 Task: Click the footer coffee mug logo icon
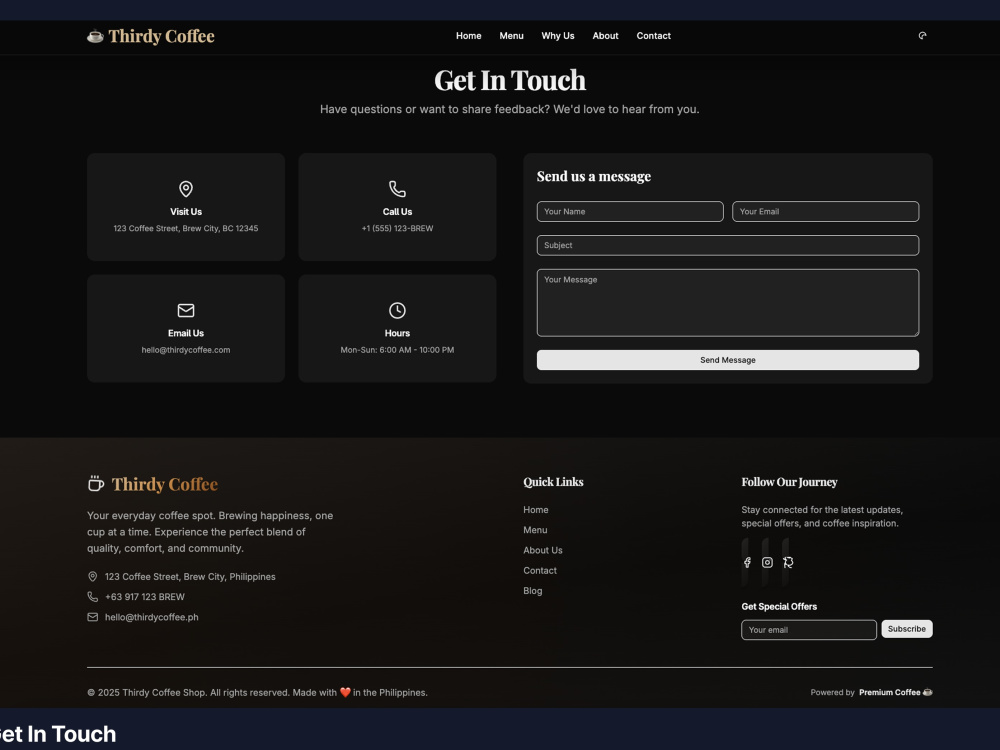(96, 483)
